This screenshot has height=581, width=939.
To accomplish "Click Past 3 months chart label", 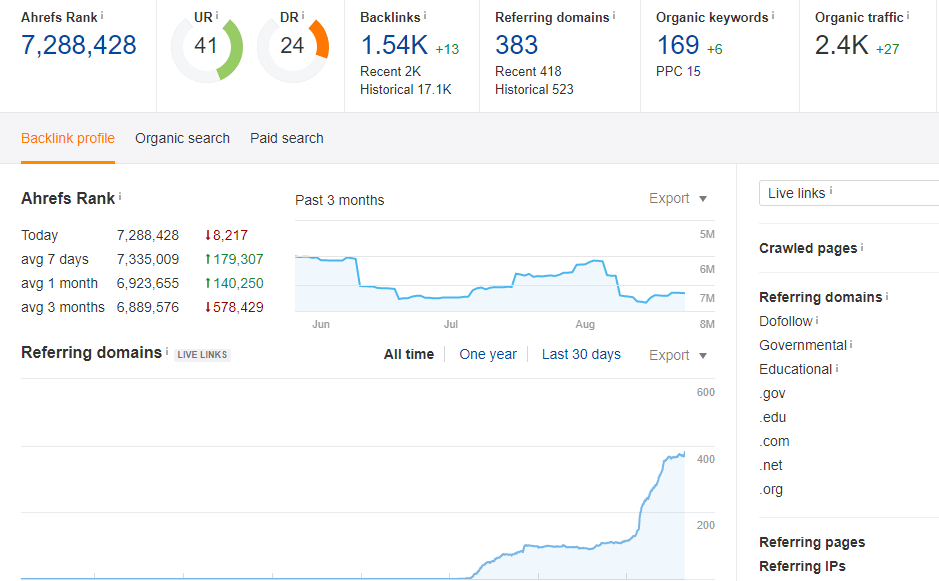I will (340, 200).
